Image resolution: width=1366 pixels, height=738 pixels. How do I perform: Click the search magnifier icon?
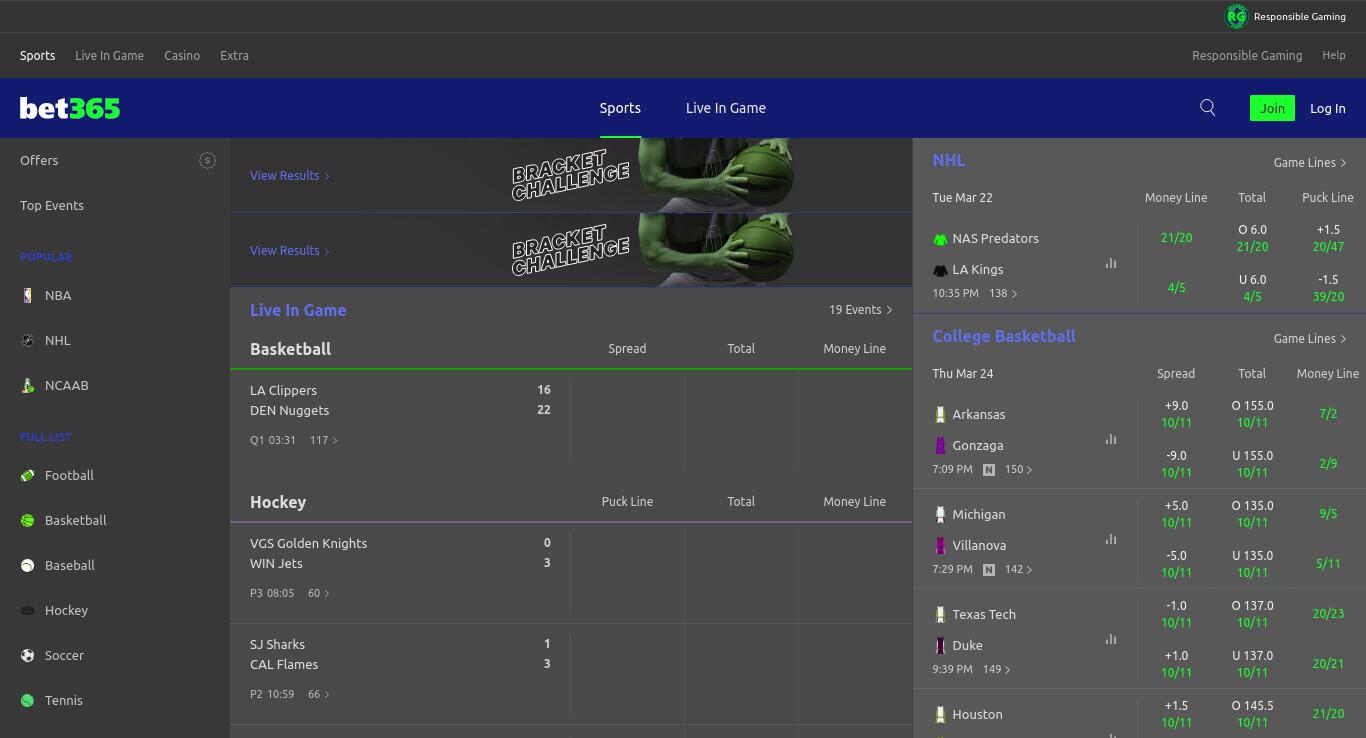tap(1207, 108)
